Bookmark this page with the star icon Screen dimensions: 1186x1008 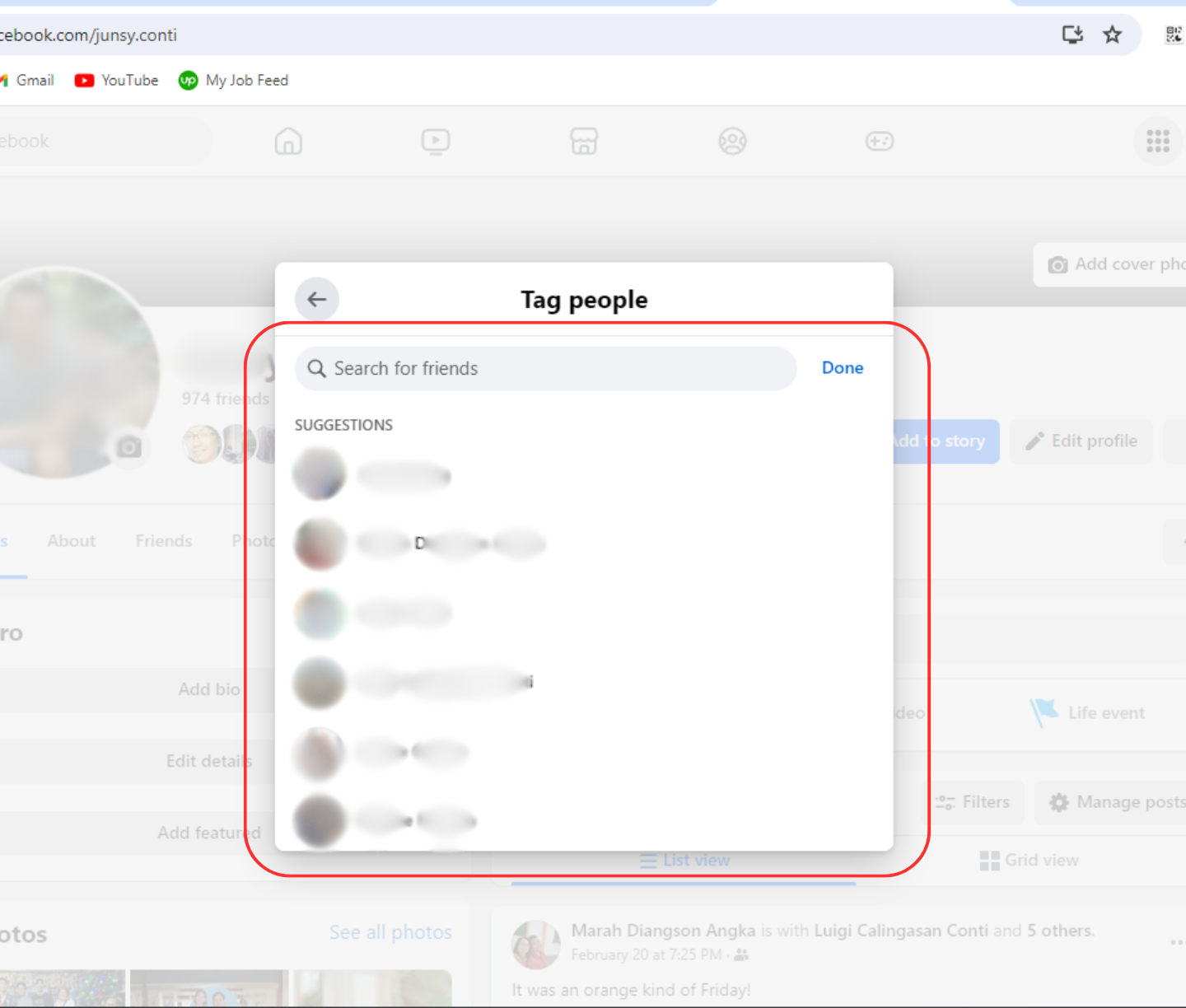tap(1113, 35)
